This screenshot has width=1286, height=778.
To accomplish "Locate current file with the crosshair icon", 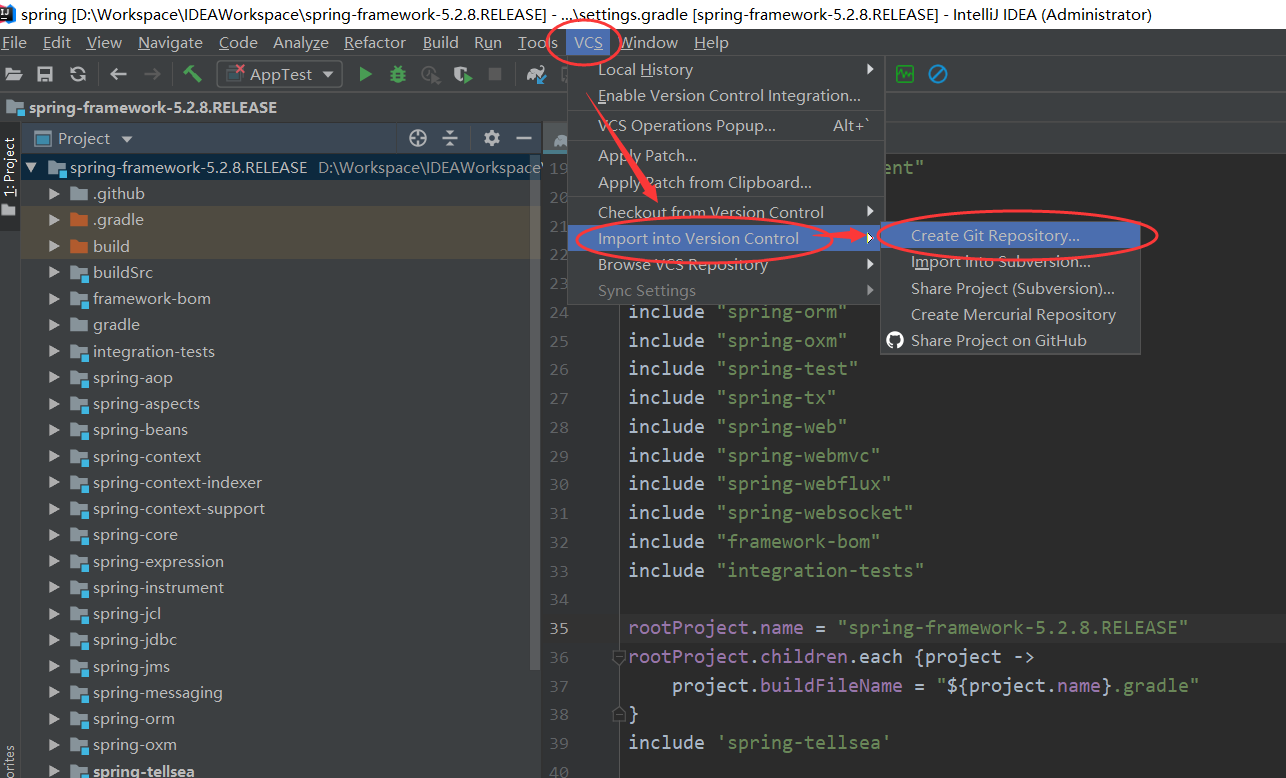I will click(418, 138).
